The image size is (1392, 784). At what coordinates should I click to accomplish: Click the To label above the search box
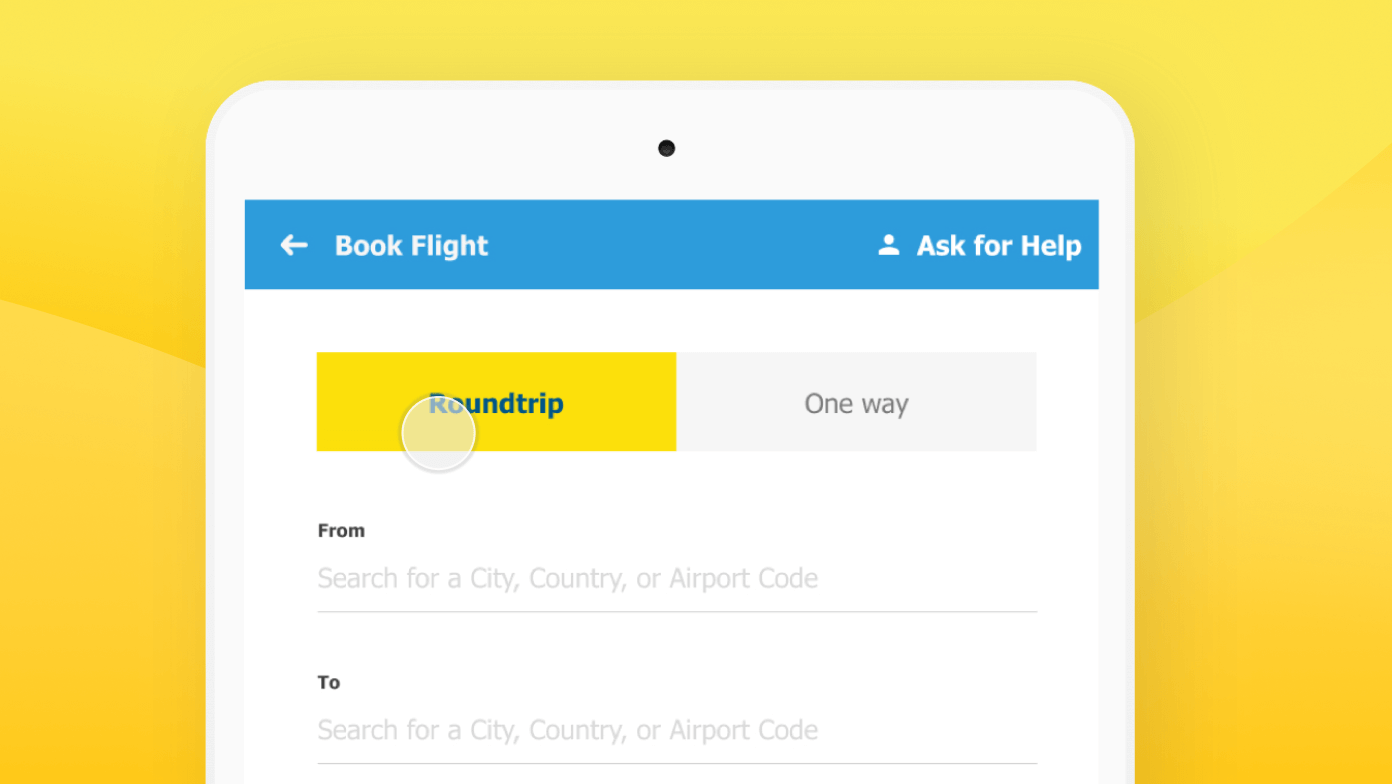pyautogui.click(x=328, y=682)
